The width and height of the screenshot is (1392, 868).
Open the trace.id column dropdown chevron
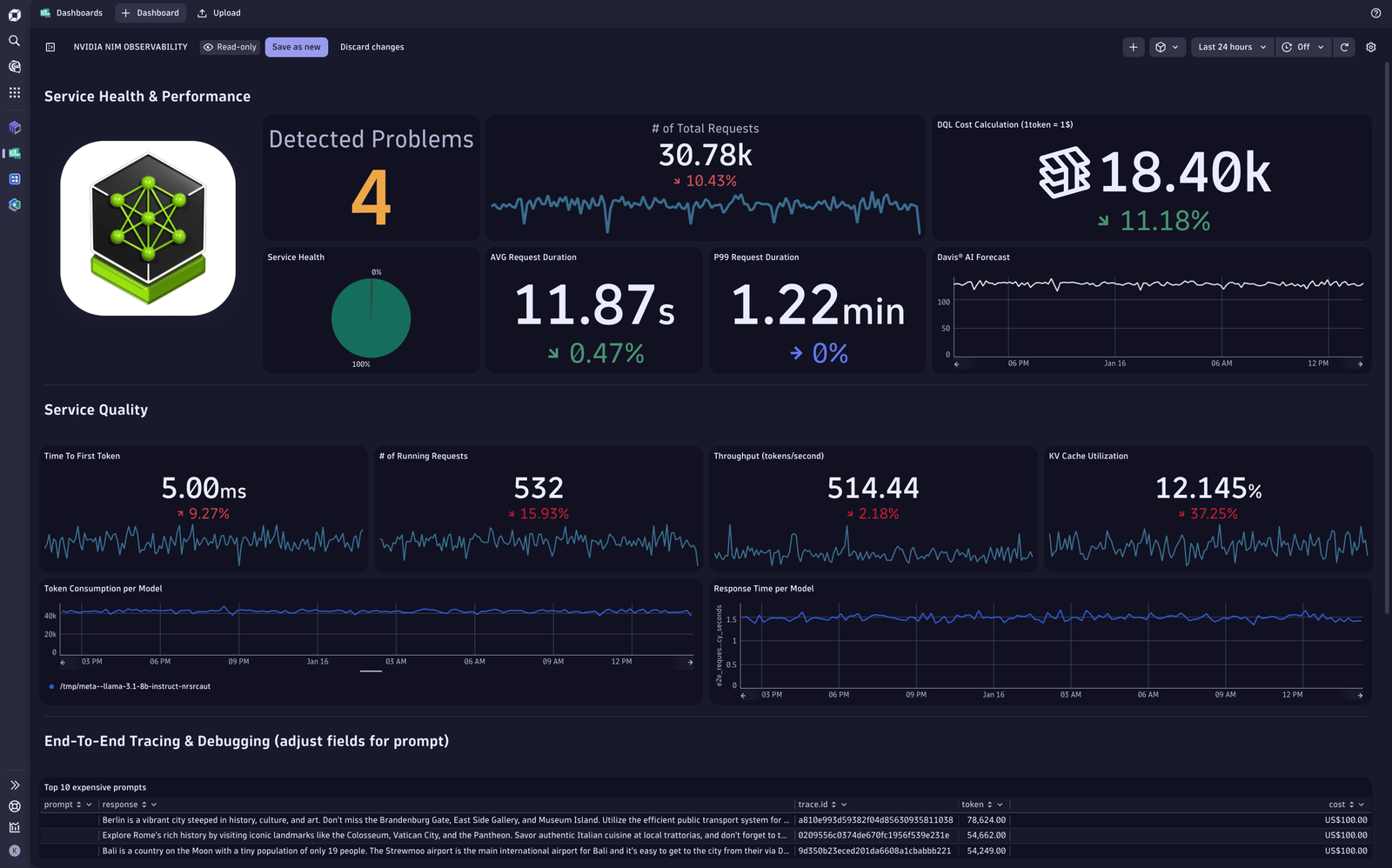(844, 805)
